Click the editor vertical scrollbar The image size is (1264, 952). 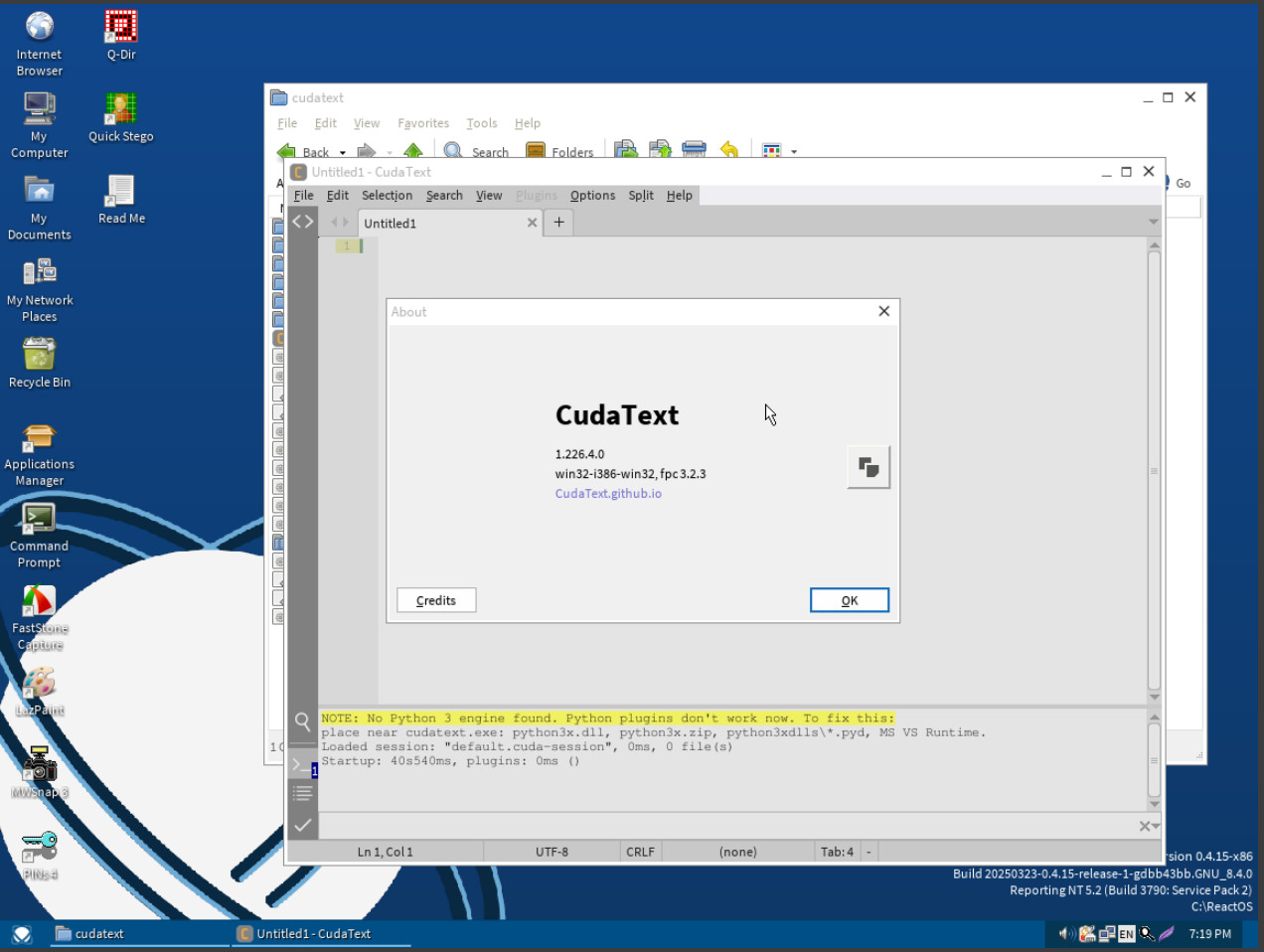click(x=1154, y=471)
